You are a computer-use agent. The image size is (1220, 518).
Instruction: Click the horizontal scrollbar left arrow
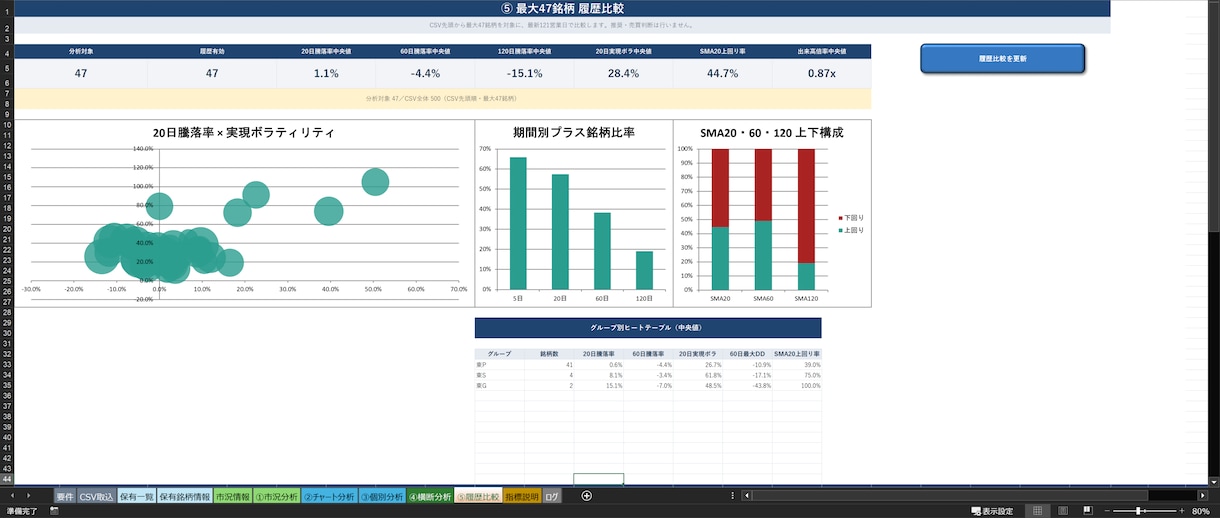pyautogui.click(x=747, y=496)
